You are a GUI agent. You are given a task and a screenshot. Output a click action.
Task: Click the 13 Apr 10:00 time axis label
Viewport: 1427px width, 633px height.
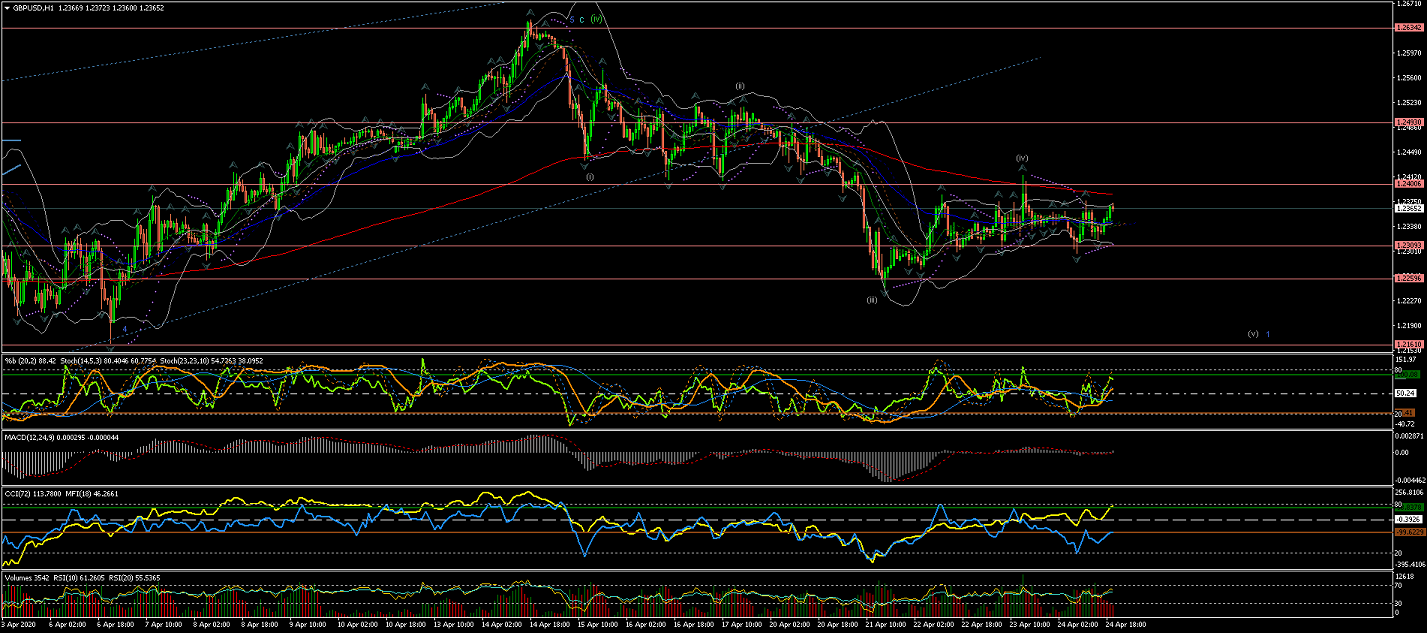[x=453, y=624]
